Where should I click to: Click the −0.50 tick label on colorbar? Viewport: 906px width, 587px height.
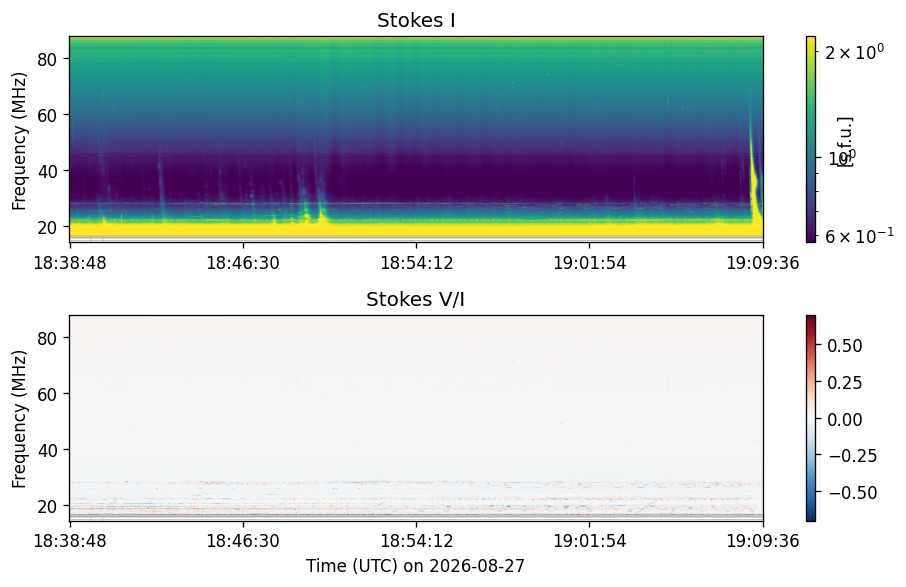[853, 493]
